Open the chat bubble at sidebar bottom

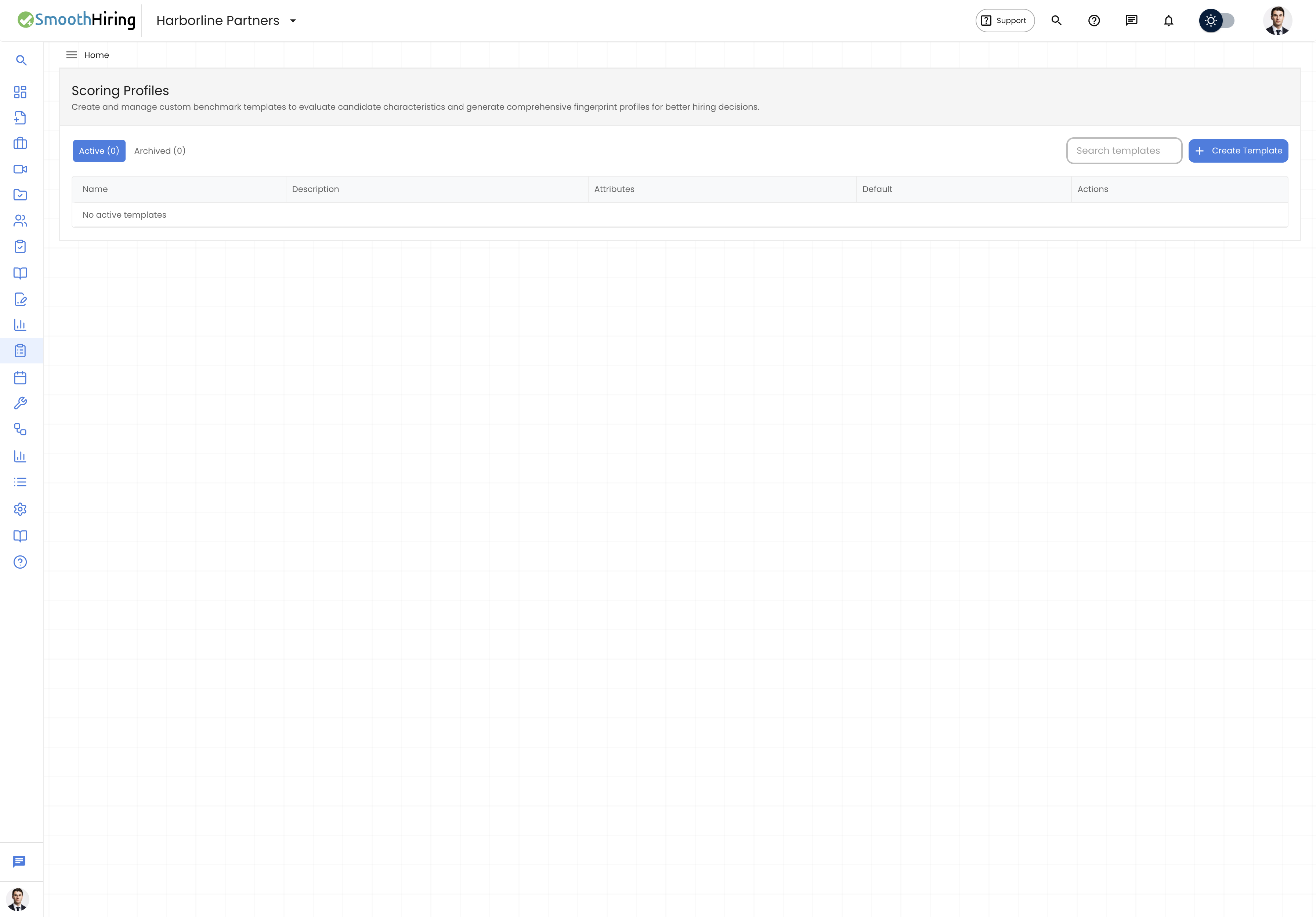tap(19, 862)
